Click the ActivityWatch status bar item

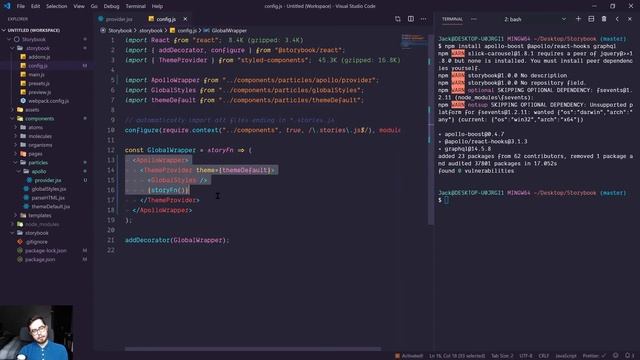409,356
